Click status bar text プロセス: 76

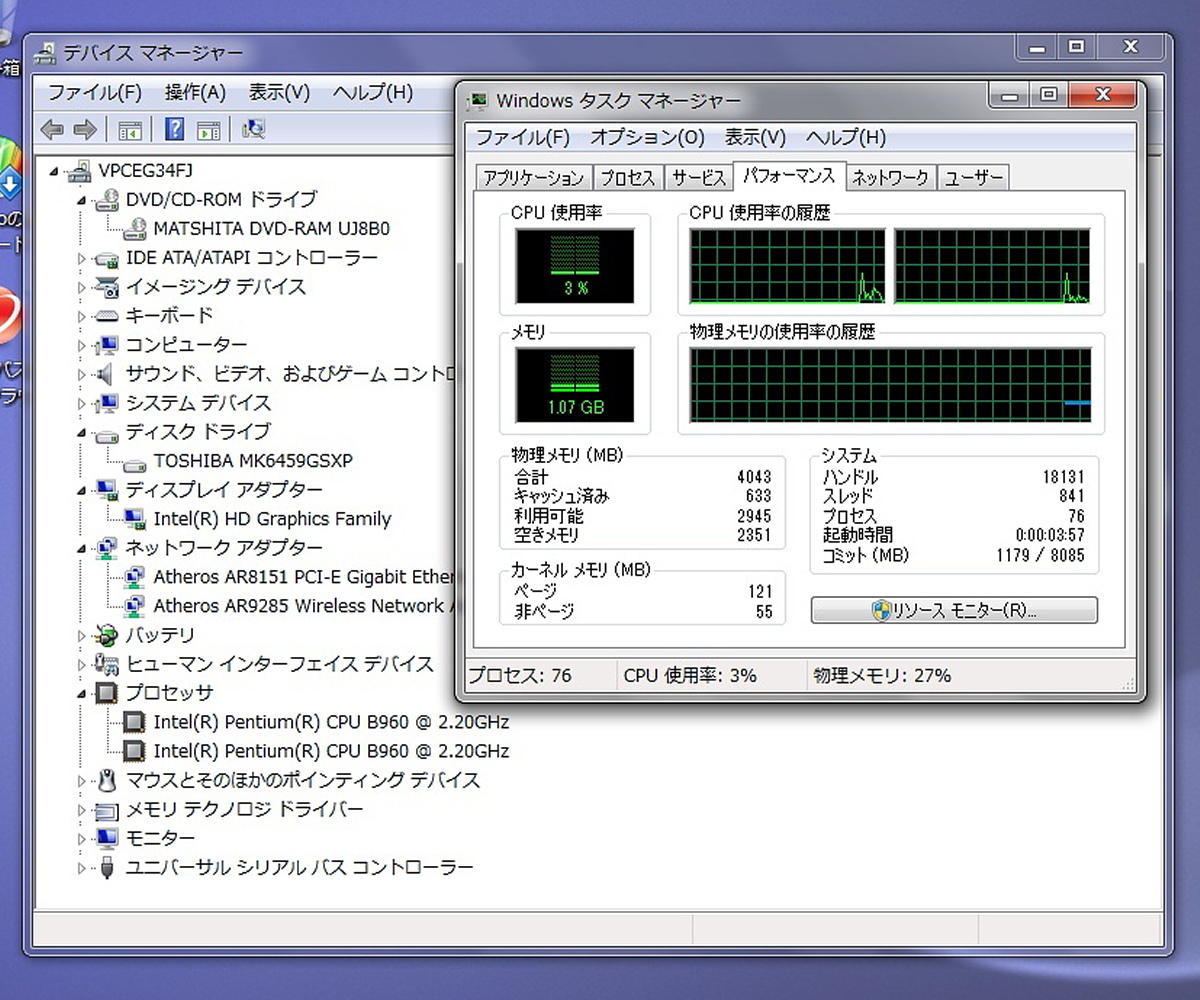click(520, 676)
